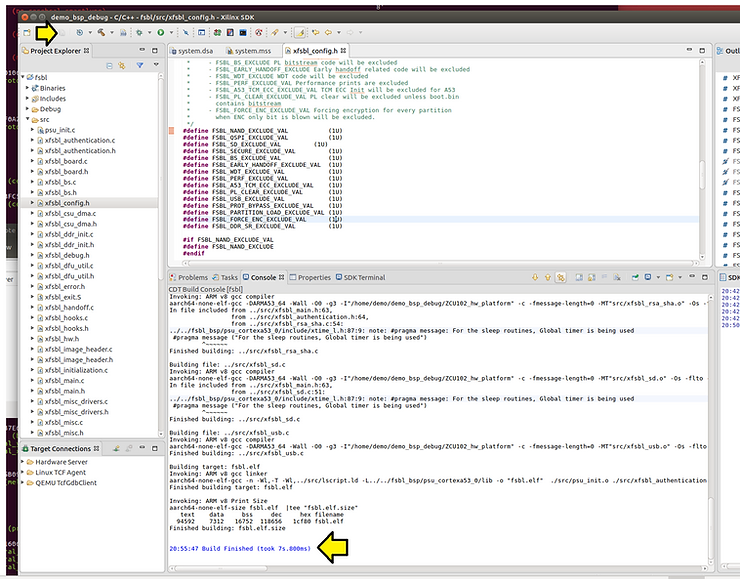The width and height of the screenshot is (740, 579).
Task: Open the Build toolbar dropdown arrow
Action: tap(112, 33)
